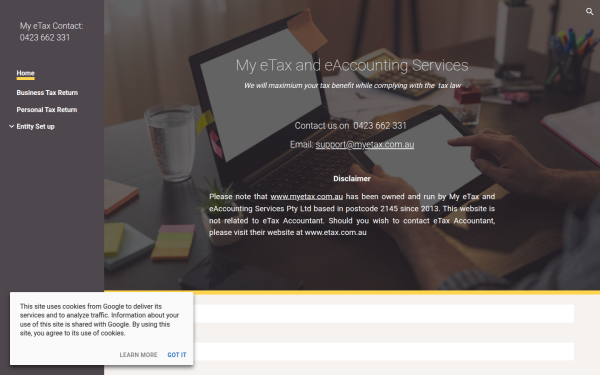Select the My eTax and eAccounting Services heading
This screenshot has height=375, width=600.
[352, 65]
